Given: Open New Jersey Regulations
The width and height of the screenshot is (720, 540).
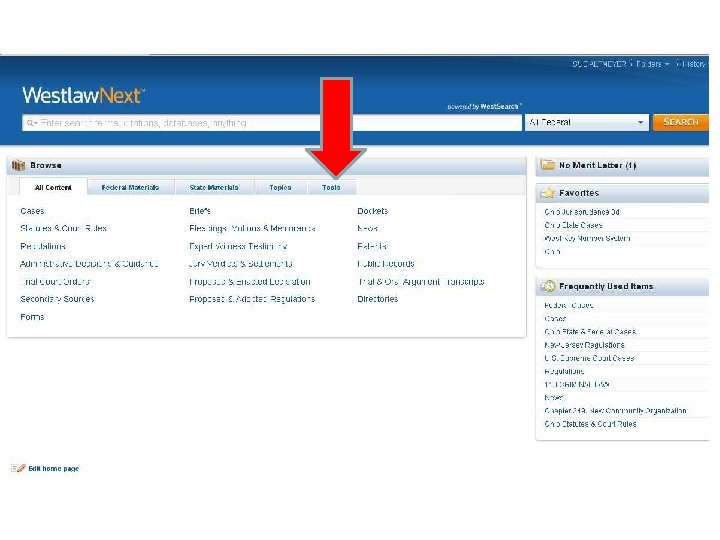Looking at the screenshot, I should 584,345.
